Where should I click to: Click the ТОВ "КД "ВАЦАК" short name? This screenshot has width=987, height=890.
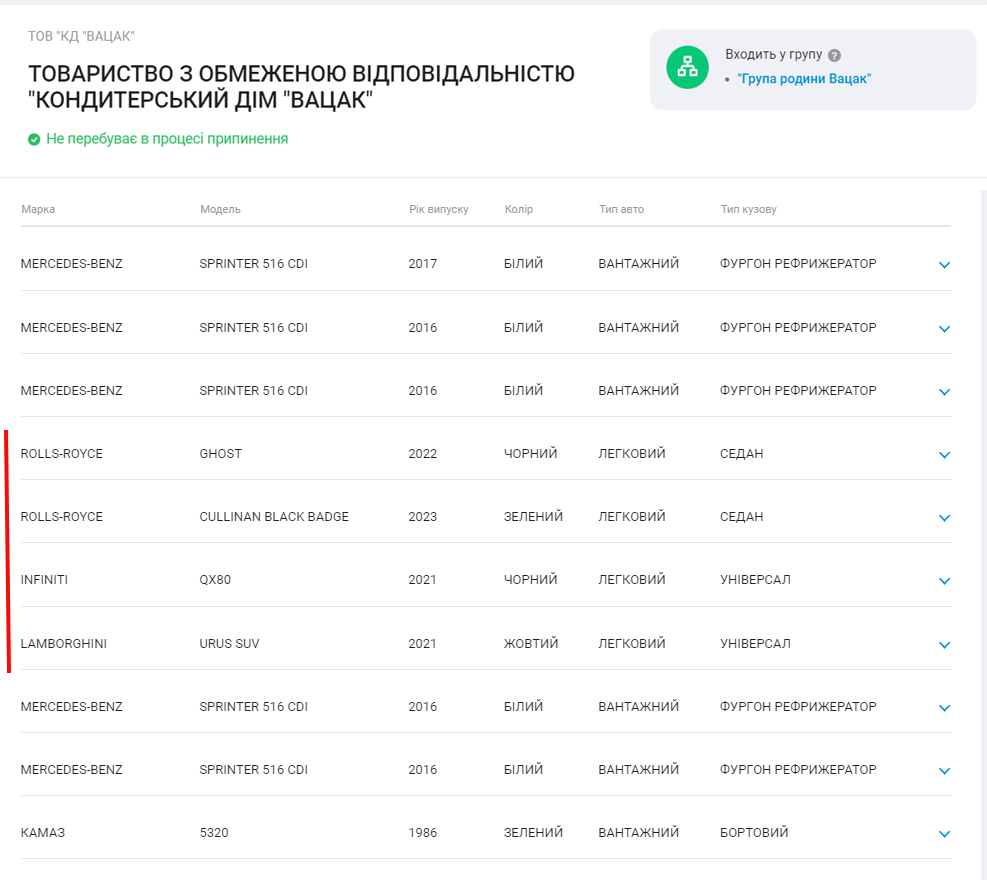coord(81,37)
